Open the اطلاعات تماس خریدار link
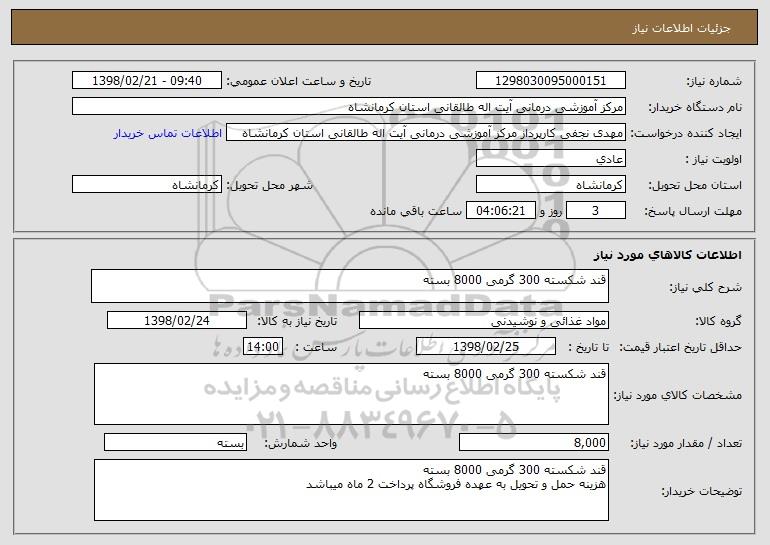Screen dimensions: 770x545 point(168,134)
